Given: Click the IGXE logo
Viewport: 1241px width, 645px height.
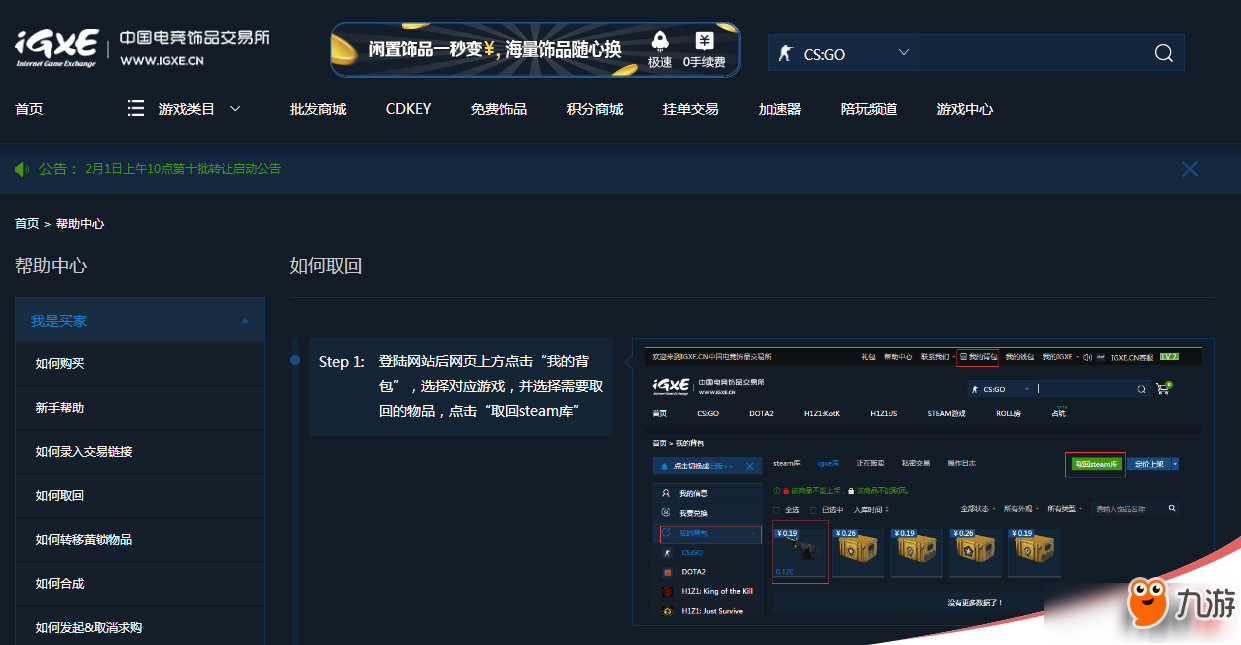Looking at the screenshot, I should pyautogui.click(x=57, y=48).
